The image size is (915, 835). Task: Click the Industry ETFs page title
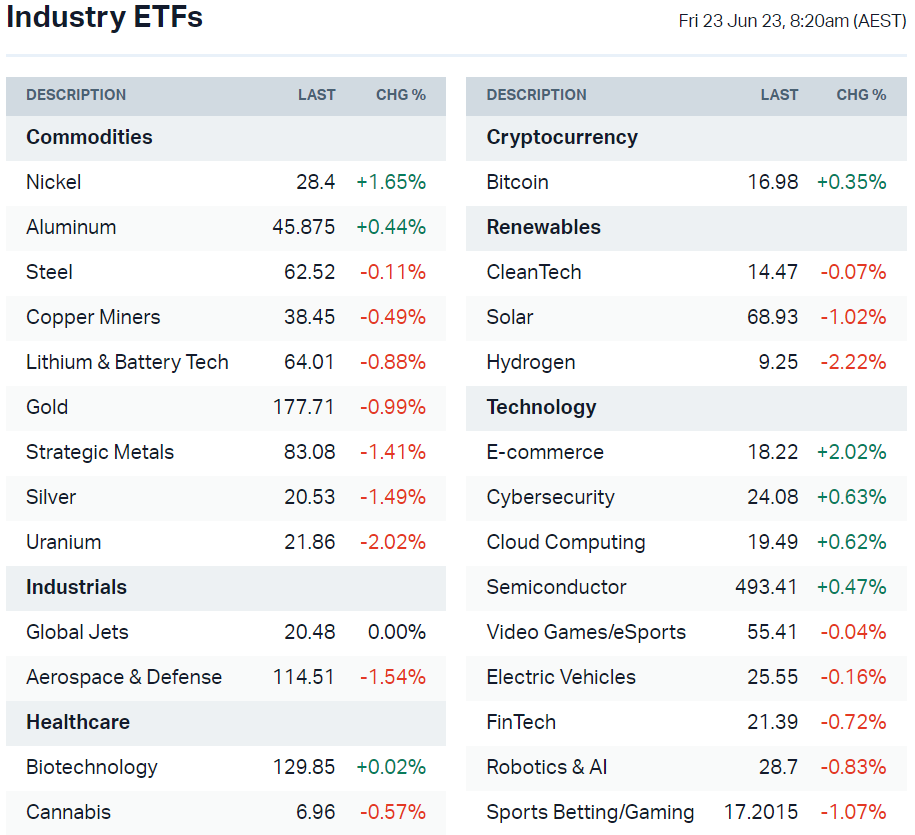point(104,17)
